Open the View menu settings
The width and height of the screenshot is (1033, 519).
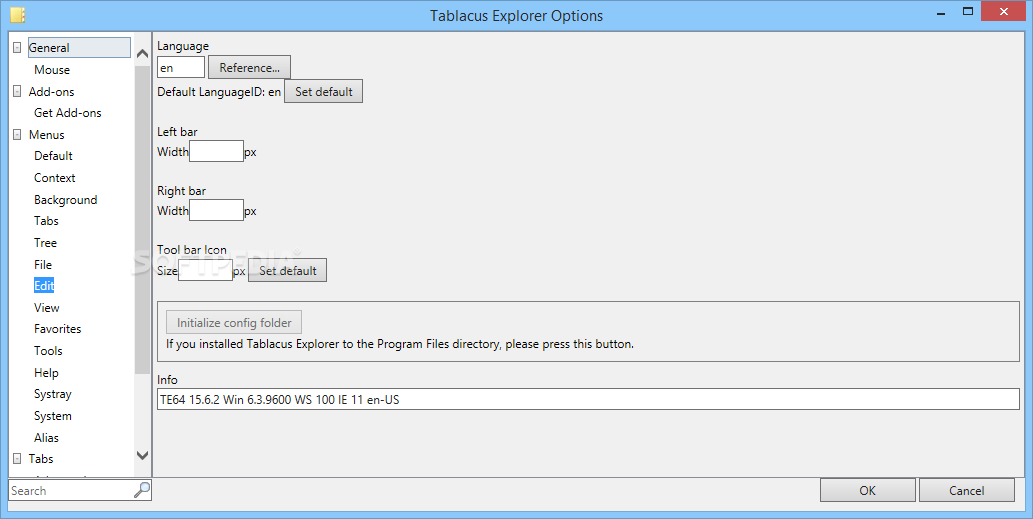pyautogui.click(x=47, y=308)
